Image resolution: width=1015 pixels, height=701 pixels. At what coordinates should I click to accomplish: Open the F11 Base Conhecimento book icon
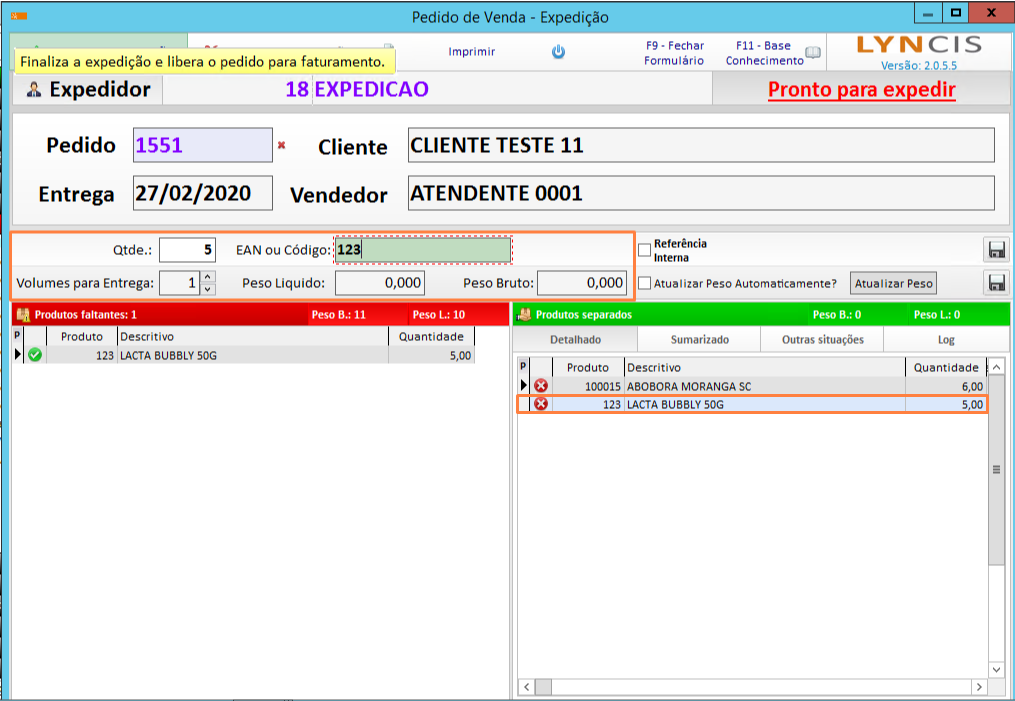tap(813, 53)
